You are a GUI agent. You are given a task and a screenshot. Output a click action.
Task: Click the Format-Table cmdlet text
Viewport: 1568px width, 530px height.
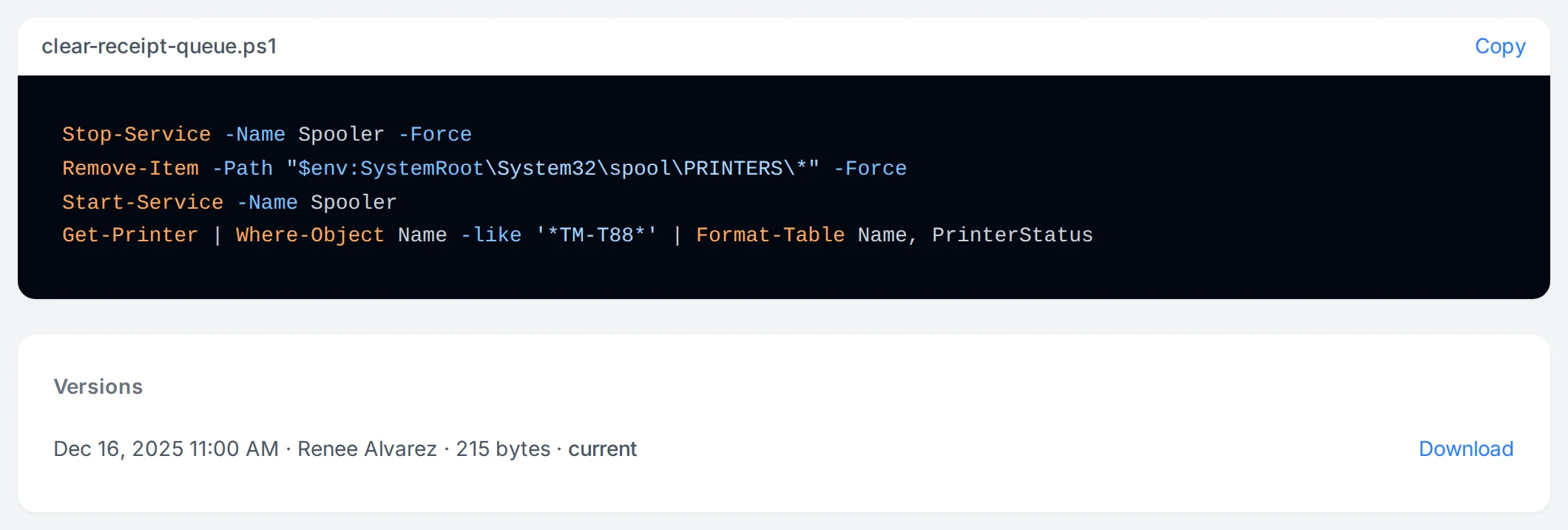tap(770, 235)
